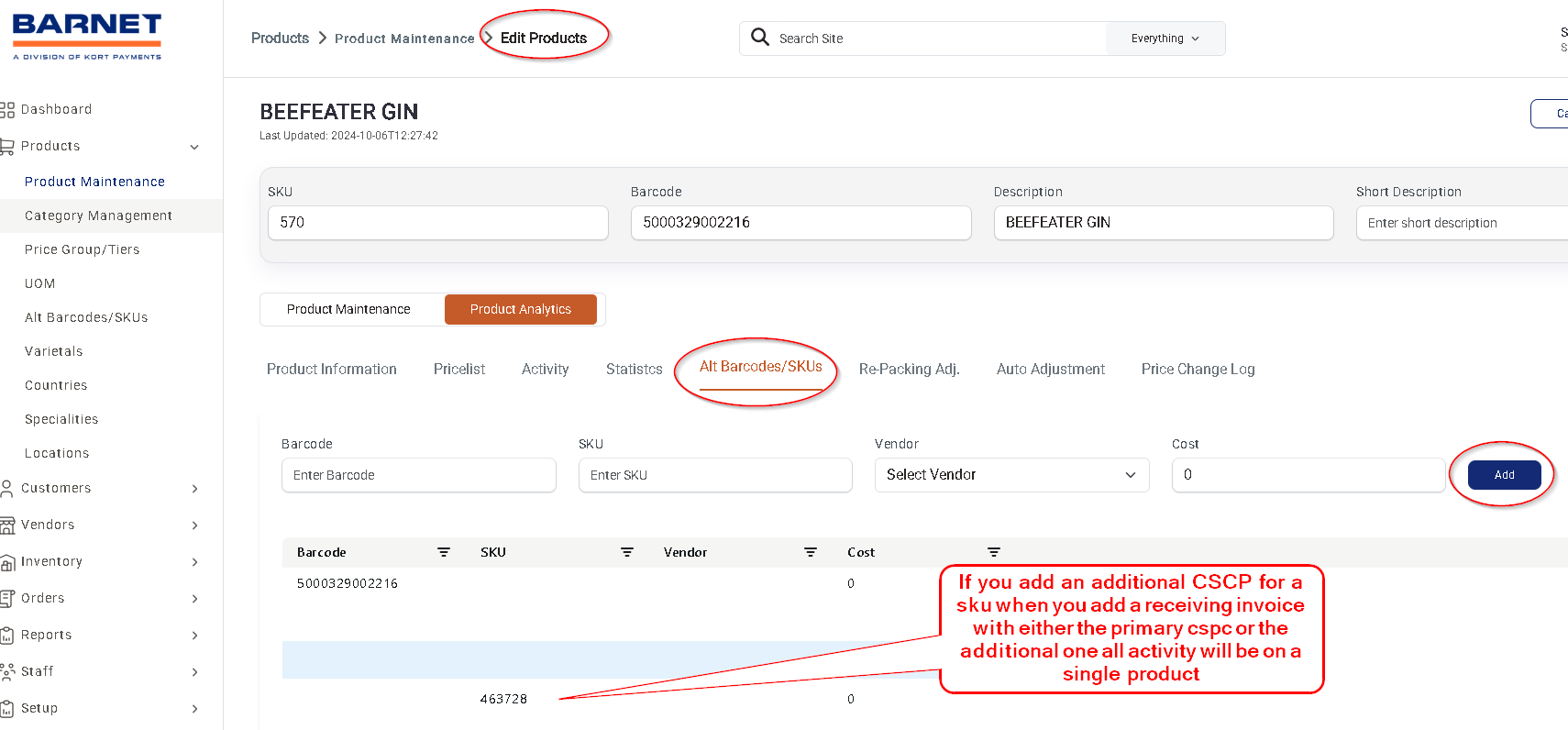1568x730 pixels.
Task: Open Locations in sidebar
Action: click(x=57, y=453)
